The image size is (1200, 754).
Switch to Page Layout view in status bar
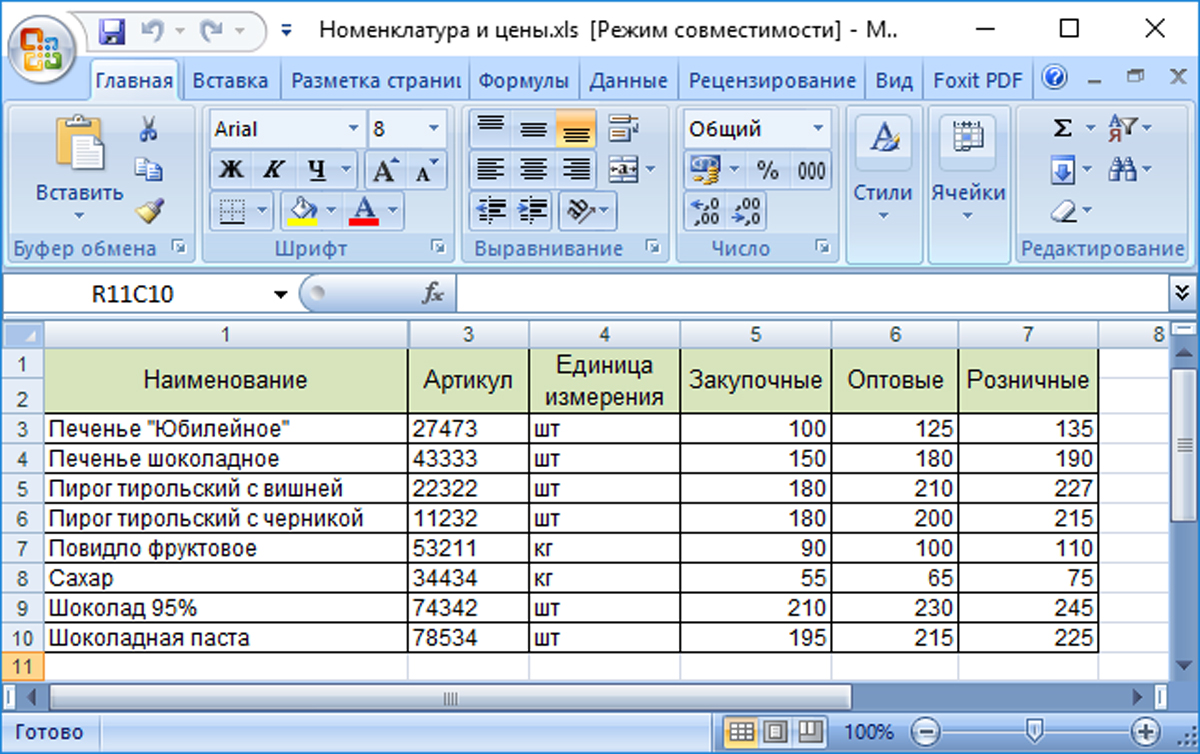pos(777,730)
